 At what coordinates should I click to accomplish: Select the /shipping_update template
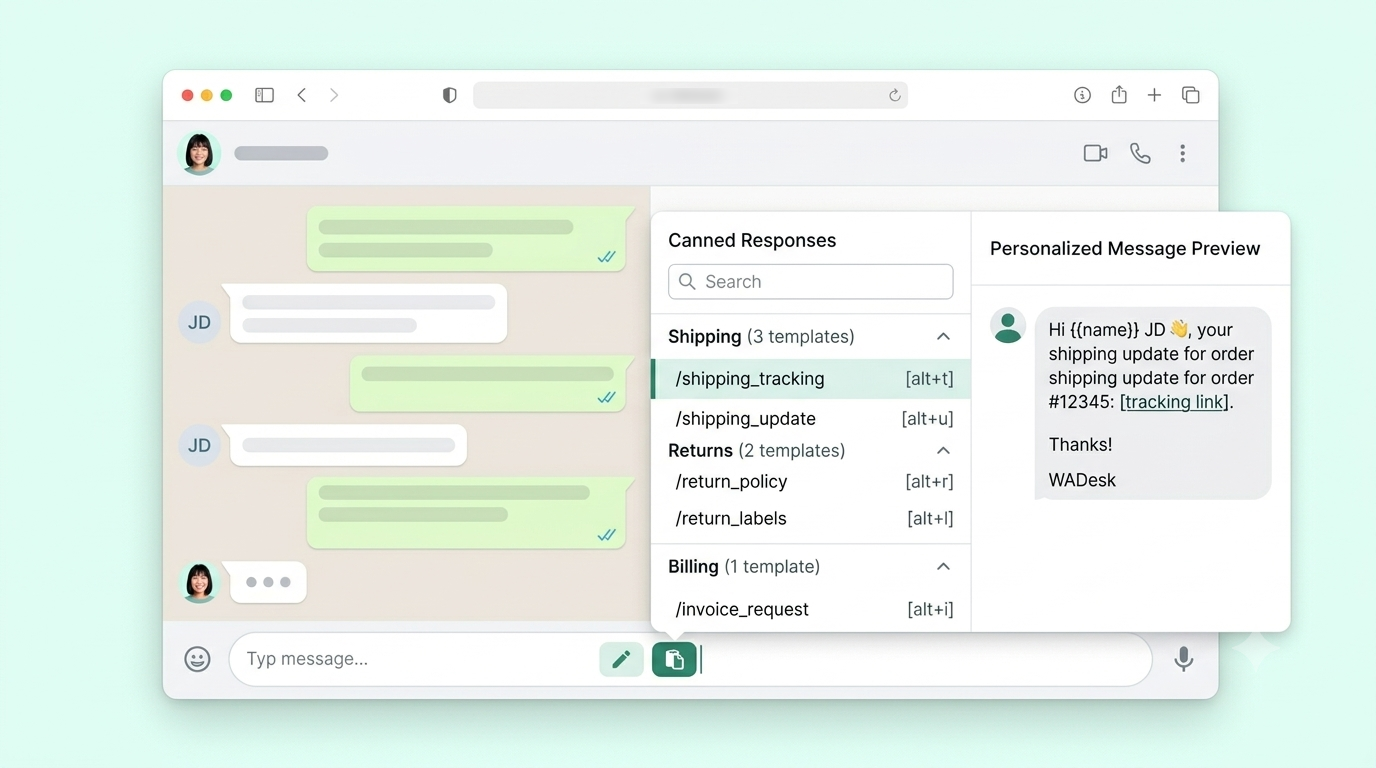[810, 419]
